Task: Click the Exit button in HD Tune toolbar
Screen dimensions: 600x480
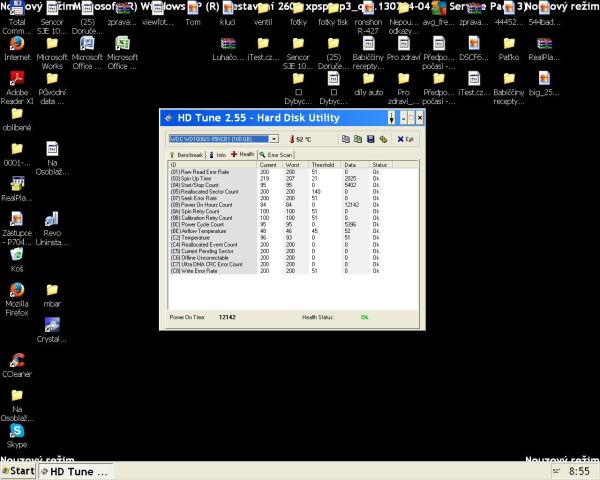Action: [x=405, y=139]
